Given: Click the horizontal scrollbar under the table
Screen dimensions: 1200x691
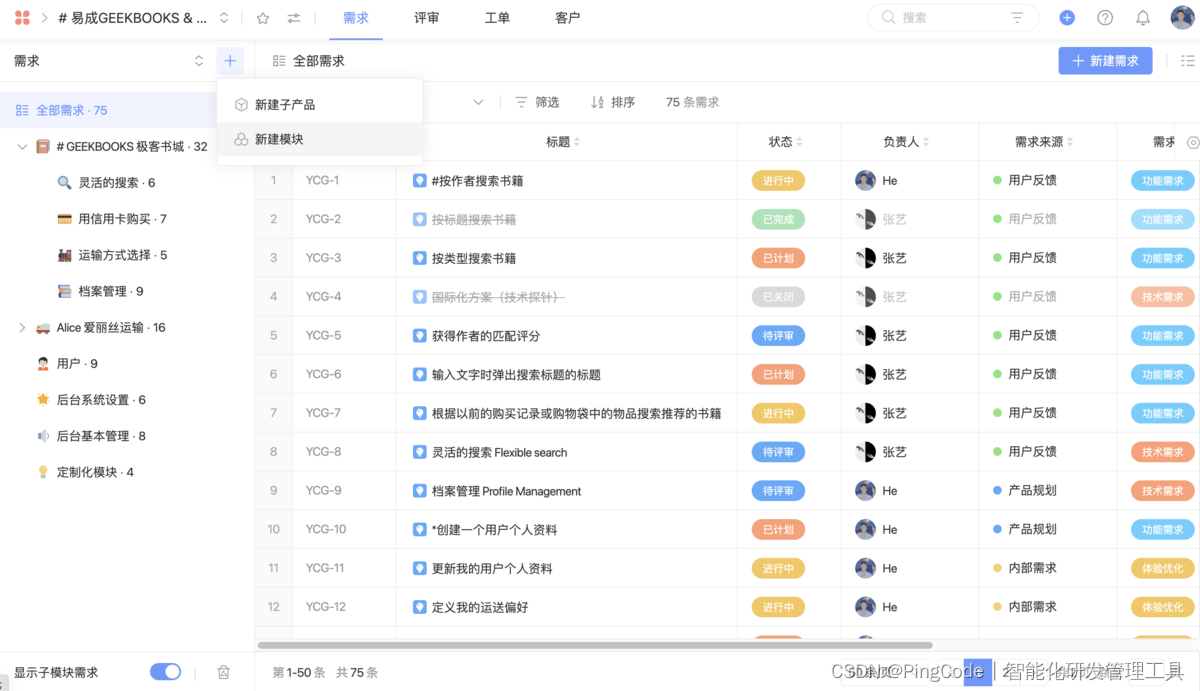Looking at the screenshot, I should tap(595, 645).
